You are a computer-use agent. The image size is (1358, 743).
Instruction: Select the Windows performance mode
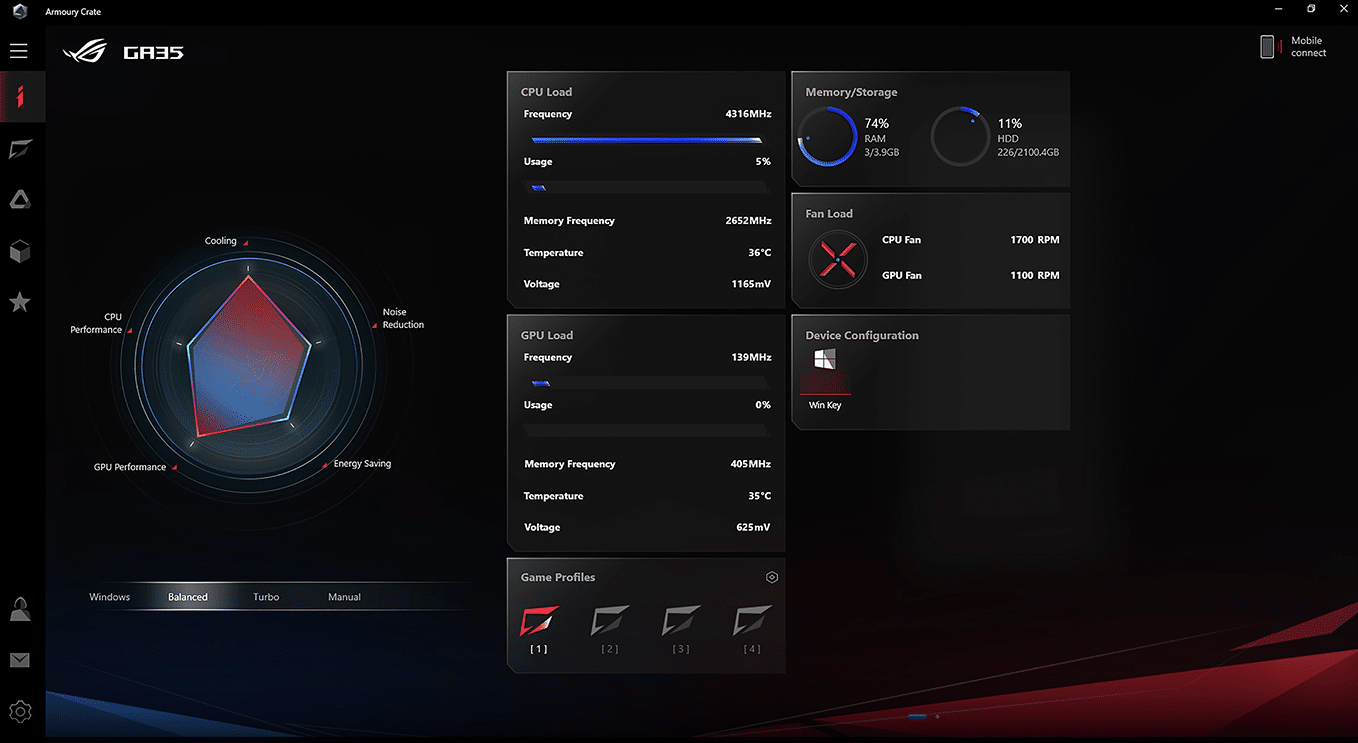click(109, 596)
